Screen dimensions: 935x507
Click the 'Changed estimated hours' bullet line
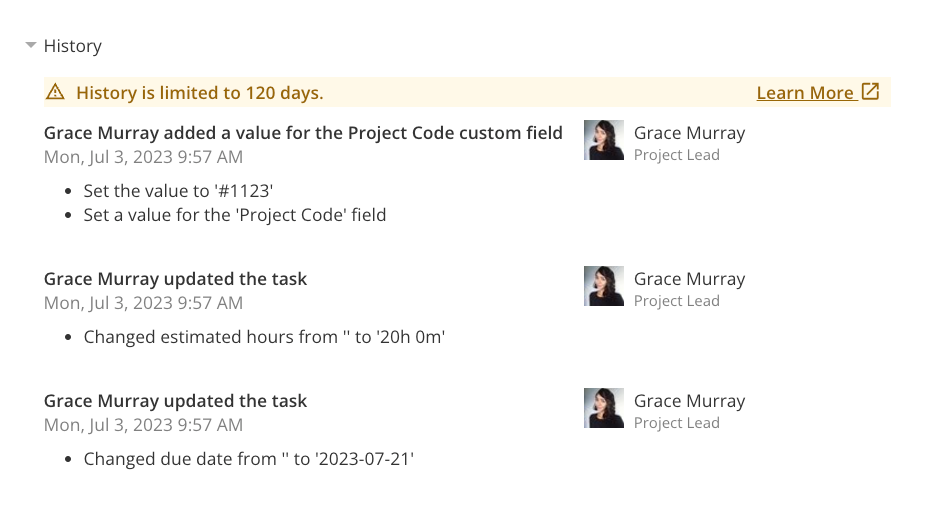(264, 337)
